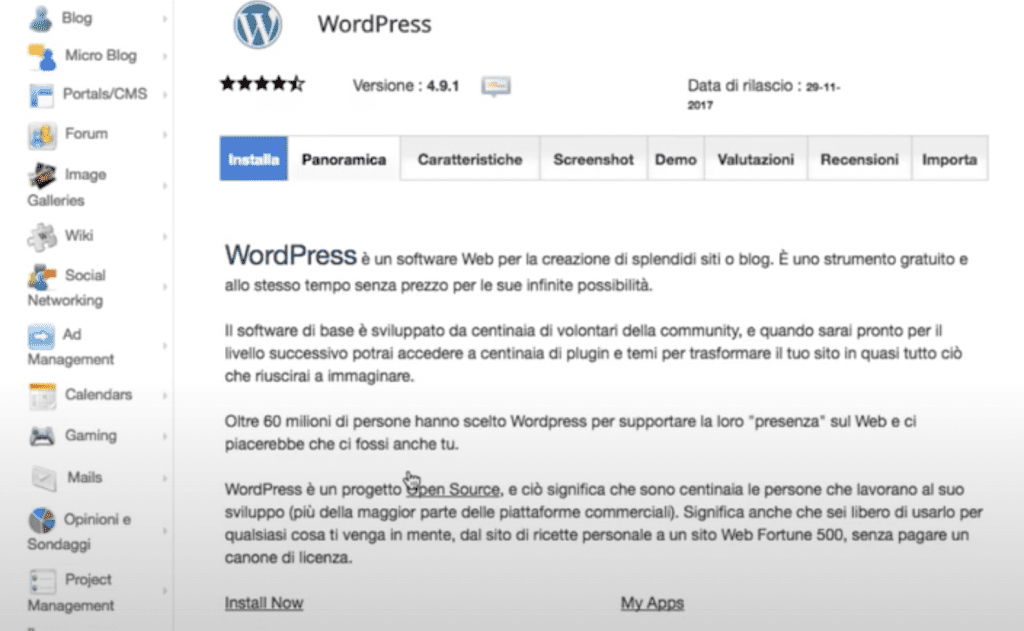Expand the Calendars category arrow
This screenshot has height=631, width=1024.
165,396
